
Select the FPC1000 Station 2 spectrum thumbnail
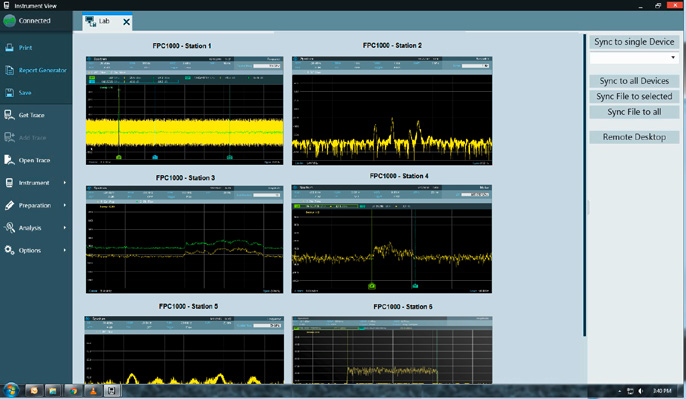tap(392, 111)
